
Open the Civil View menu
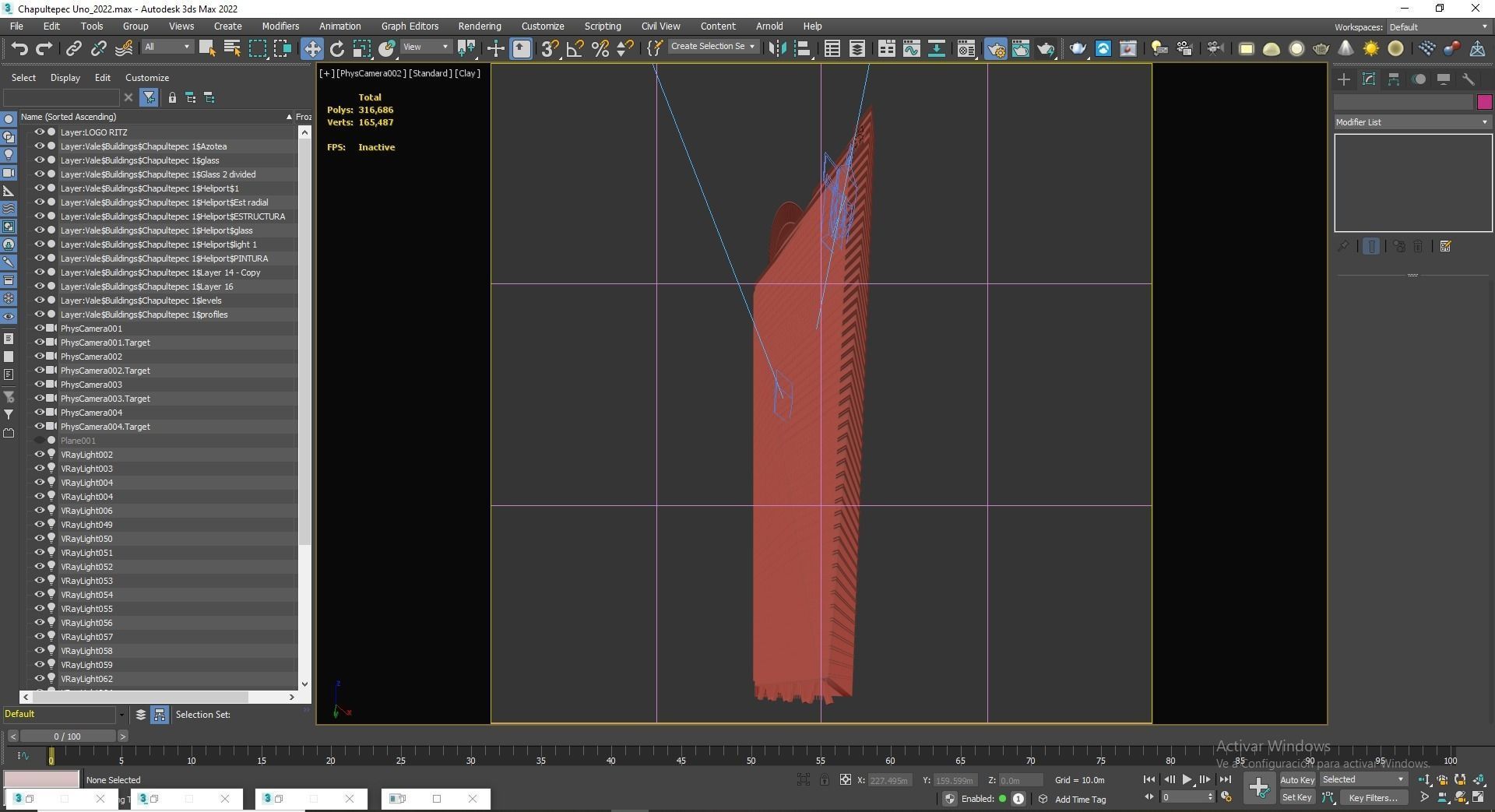pos(660,26)
